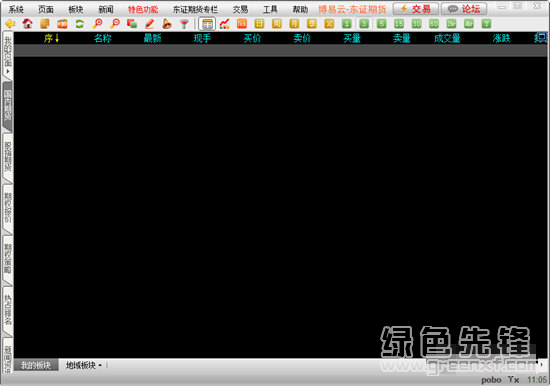Click the 成交量 column header

pyautogui.click(x=447, y=38)
